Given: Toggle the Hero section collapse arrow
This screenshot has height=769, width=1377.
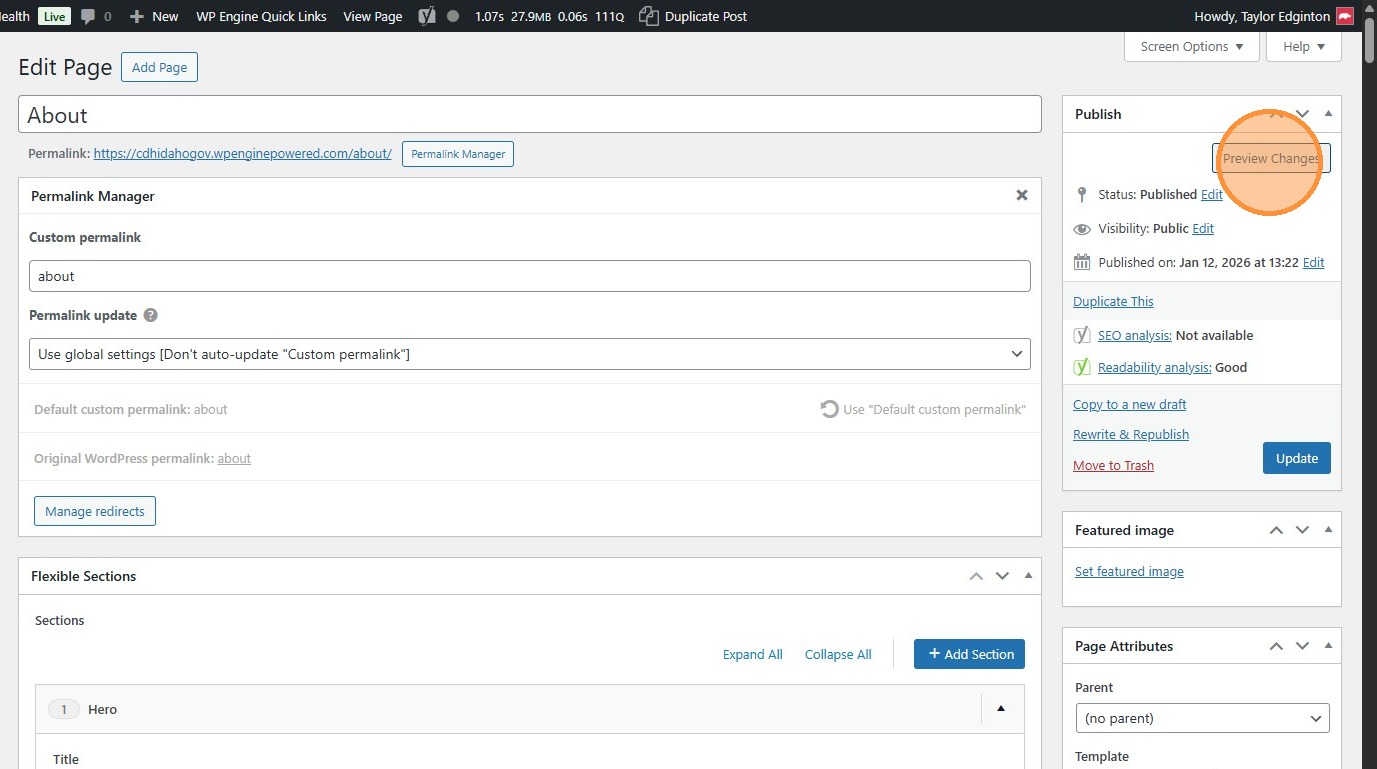Looking at the screenshot, I should [x=1000, y=709].
